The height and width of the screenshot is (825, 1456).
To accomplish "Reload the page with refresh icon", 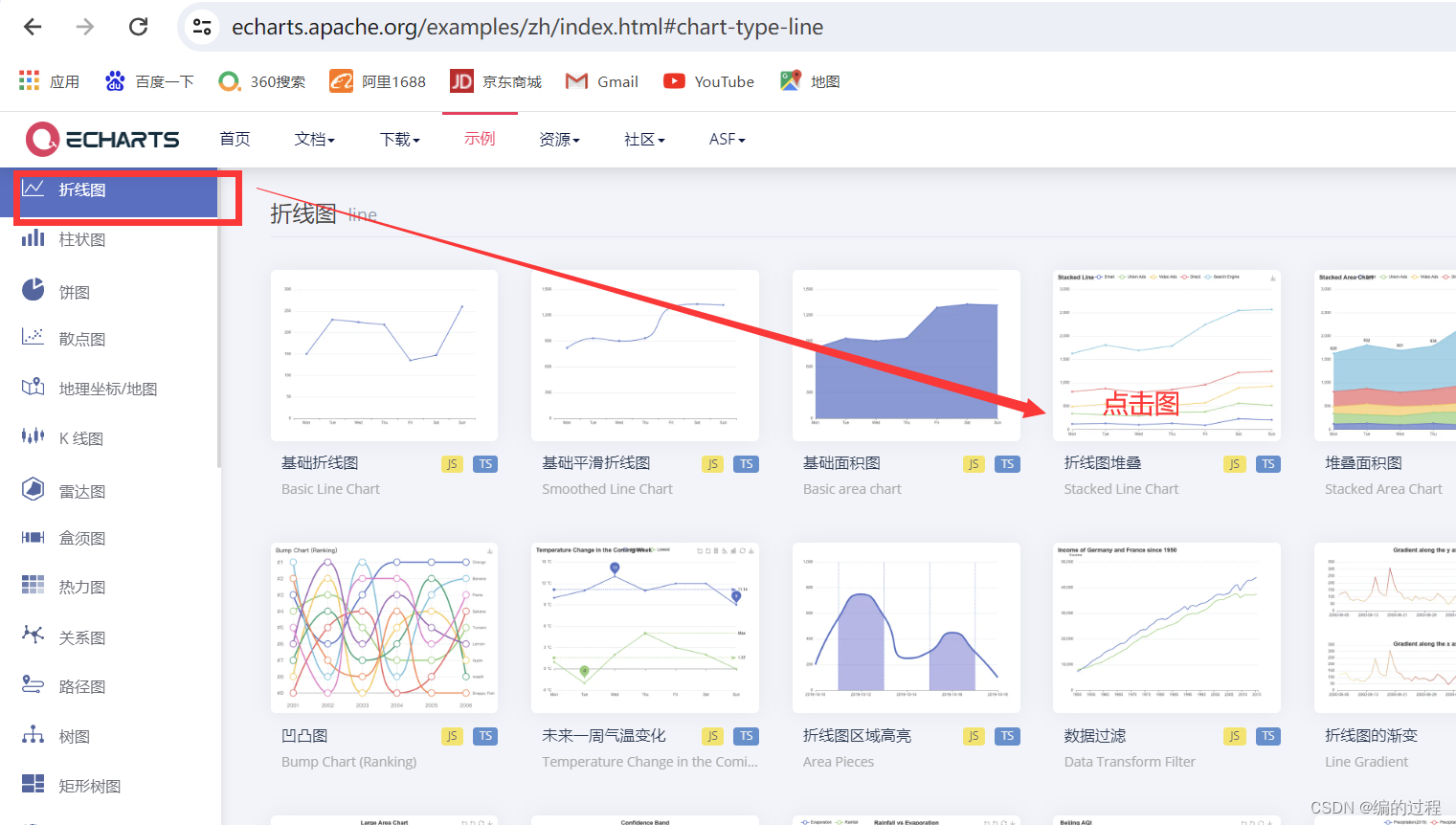I will click(x=139, y=27).
